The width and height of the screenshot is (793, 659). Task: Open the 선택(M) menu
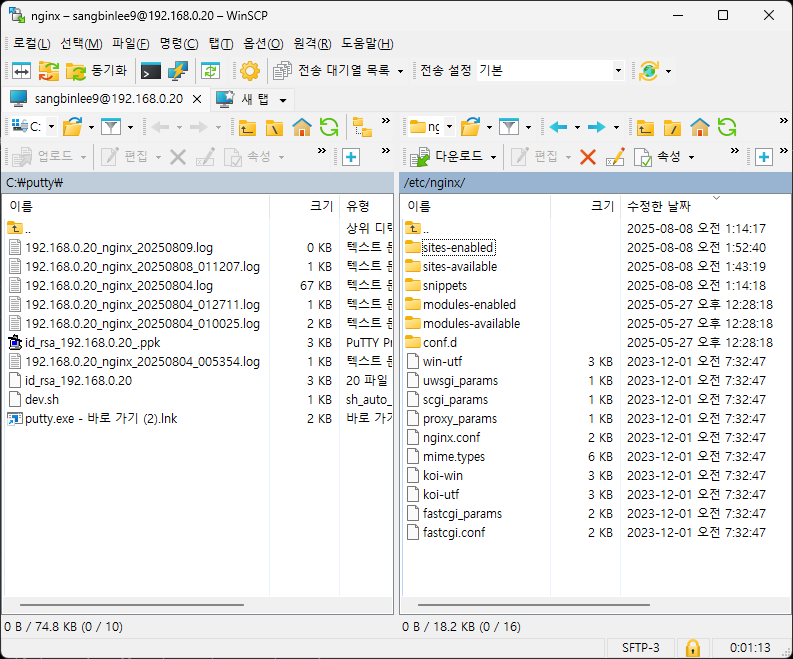pyautogui.click(x=81, y=44)
